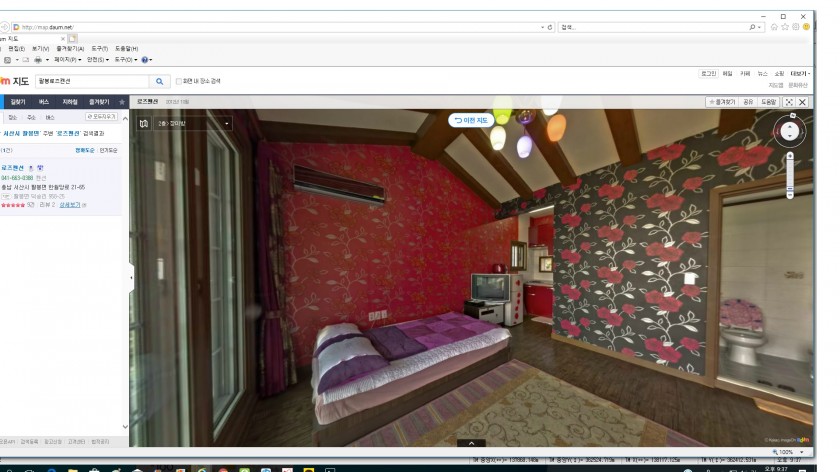Click the browser address bar

(x=276, y=27)
